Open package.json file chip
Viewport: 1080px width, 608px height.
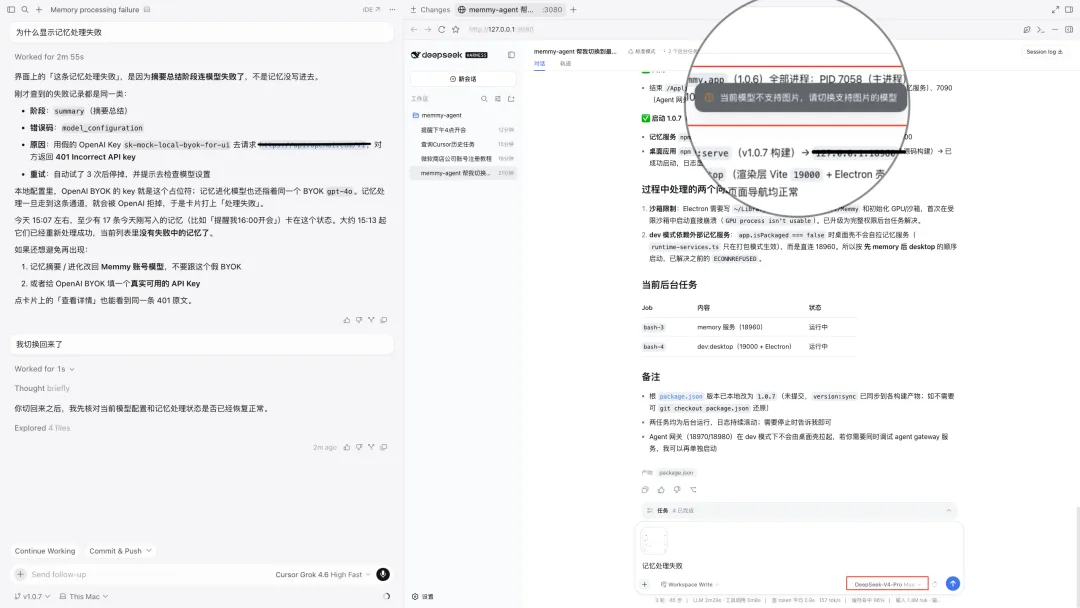click(676, 473)
